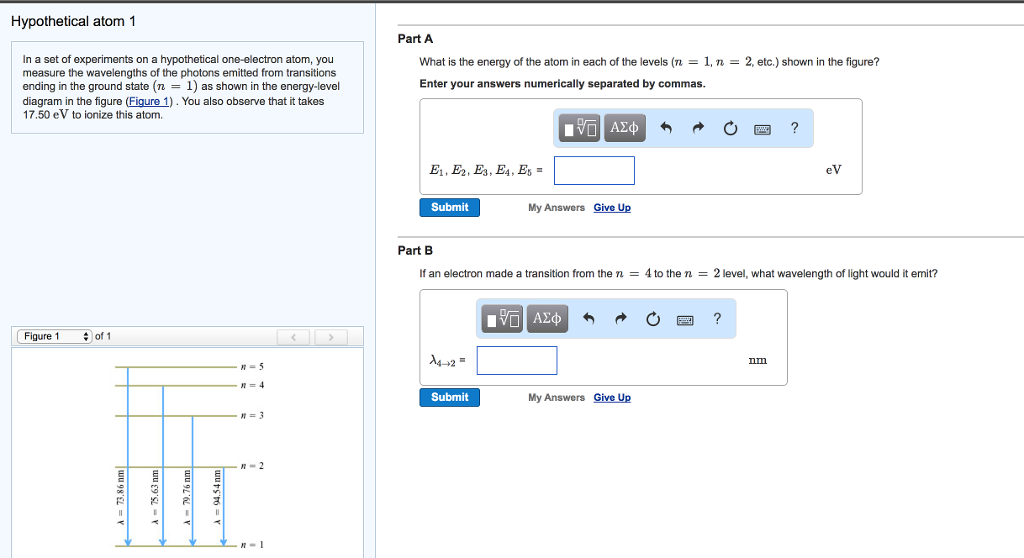Reset the Part B answer field
This screenshot has height=558, width=1024.
tap(653, 319)
